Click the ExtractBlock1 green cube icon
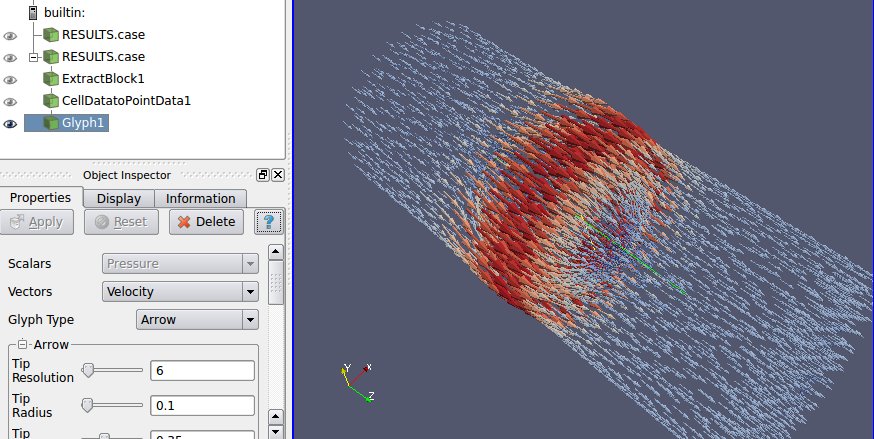This screenshot has width=874, height=439. point(51,79)
